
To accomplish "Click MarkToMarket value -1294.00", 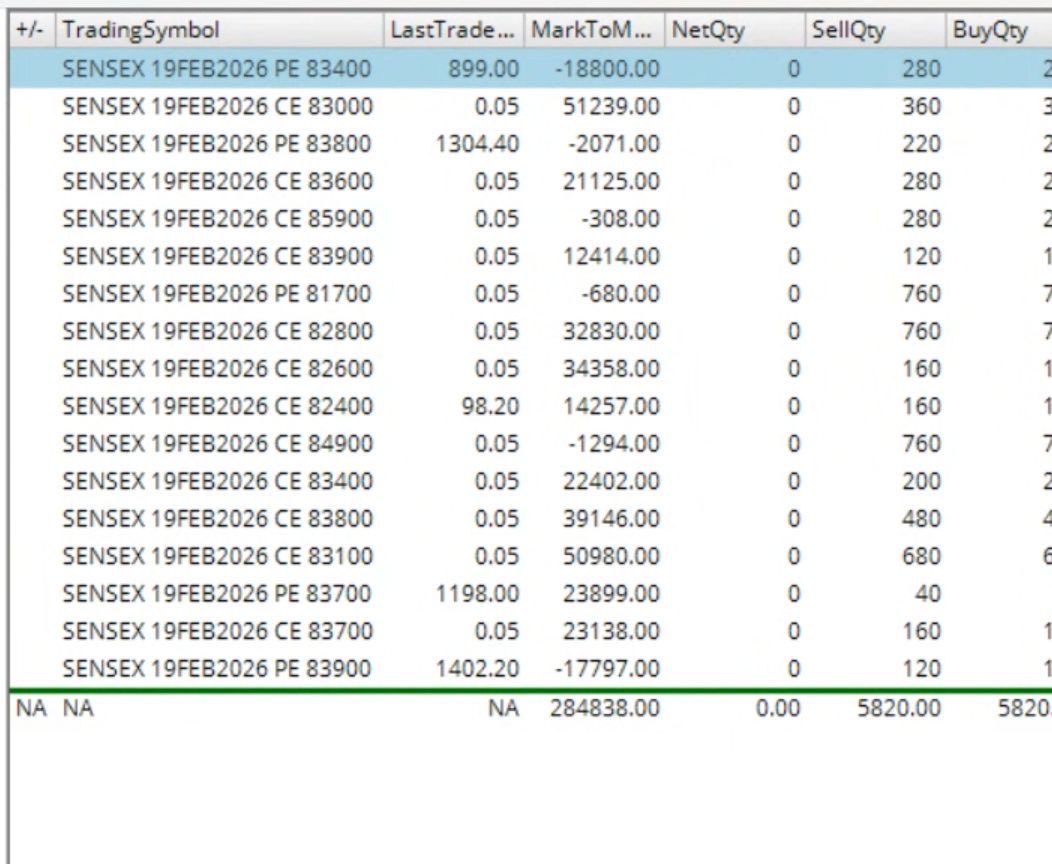I will click(x=614, y=444).
